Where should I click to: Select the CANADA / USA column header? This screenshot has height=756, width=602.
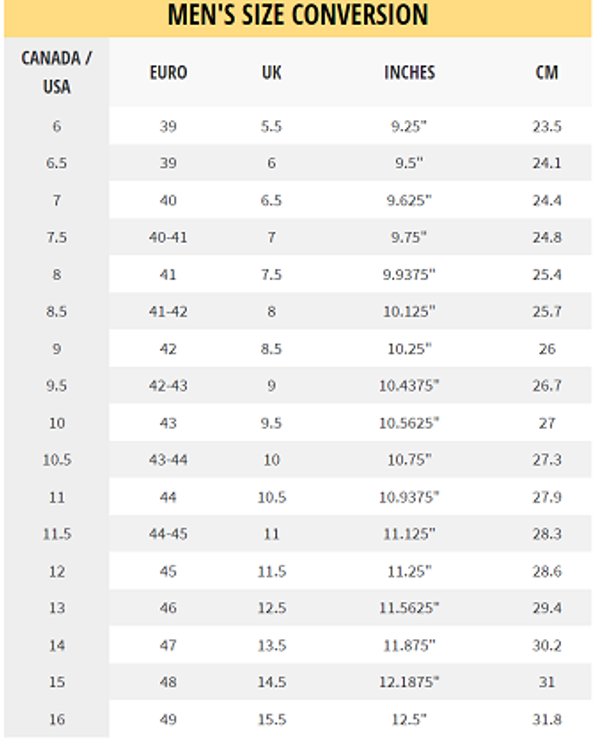56,72
